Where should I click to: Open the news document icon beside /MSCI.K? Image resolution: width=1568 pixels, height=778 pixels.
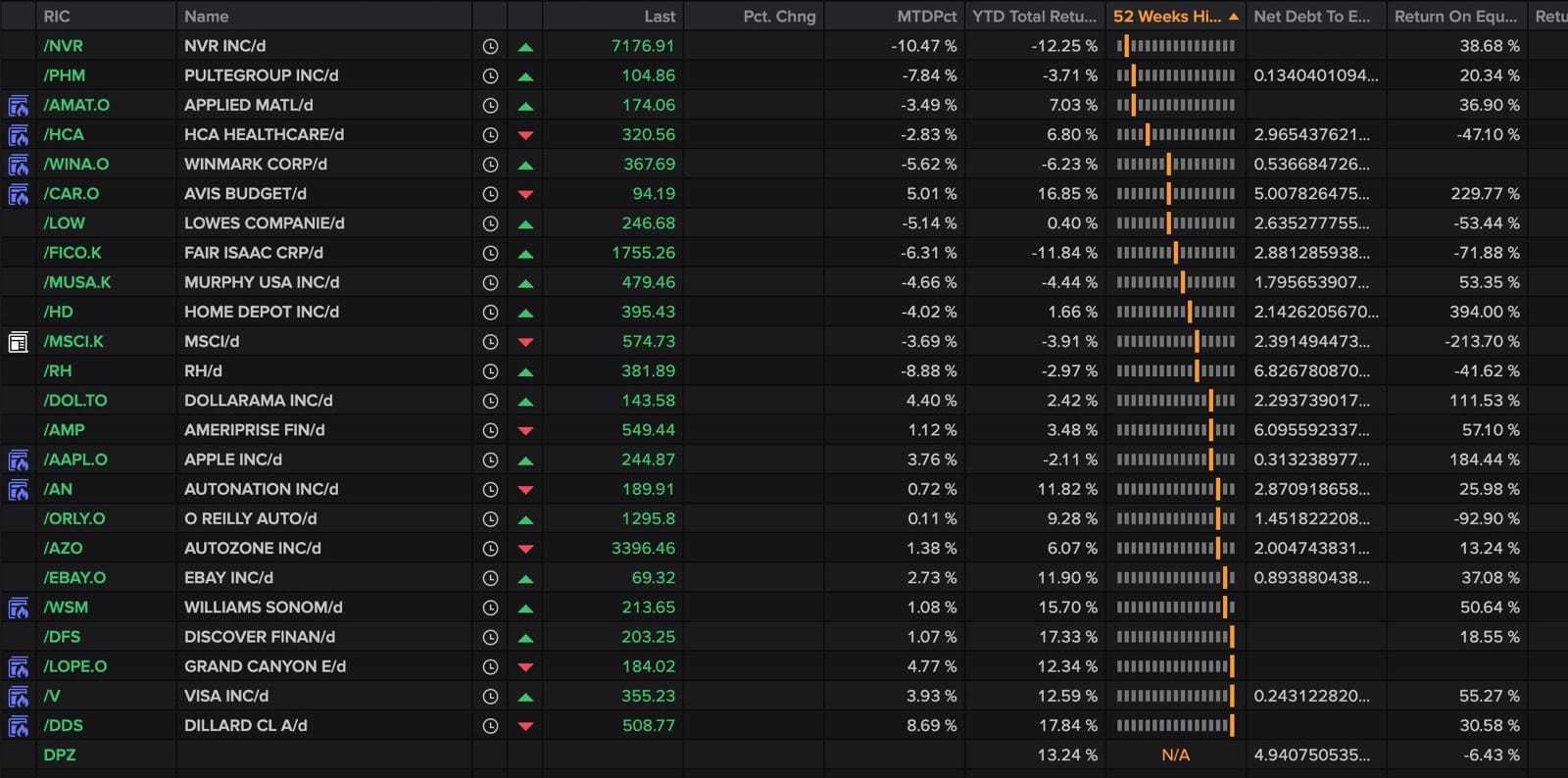coord(18,342)
